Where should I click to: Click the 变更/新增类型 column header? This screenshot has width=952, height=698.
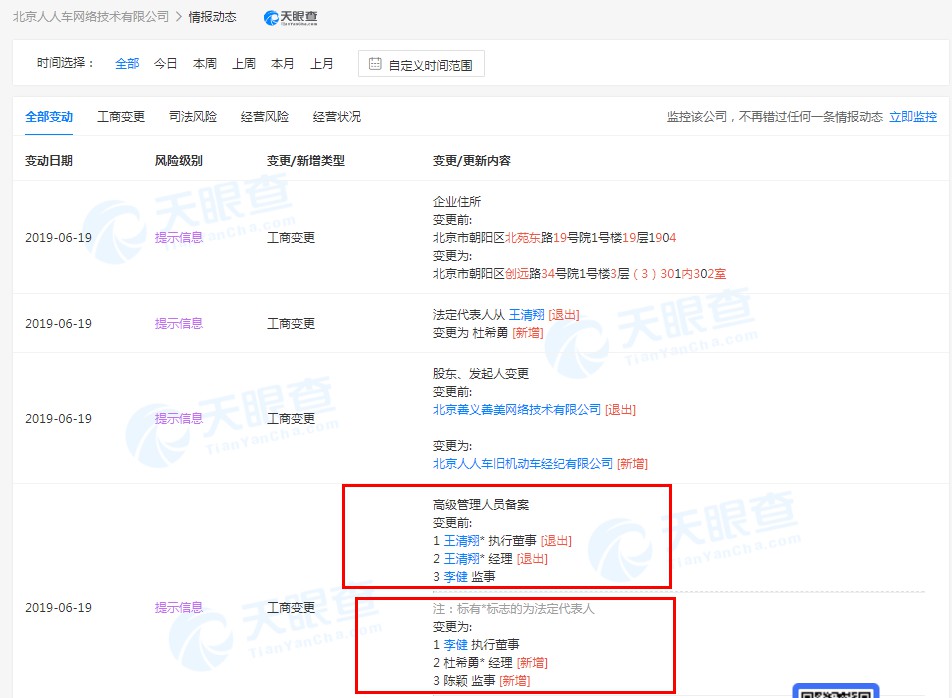pos(306,161)
